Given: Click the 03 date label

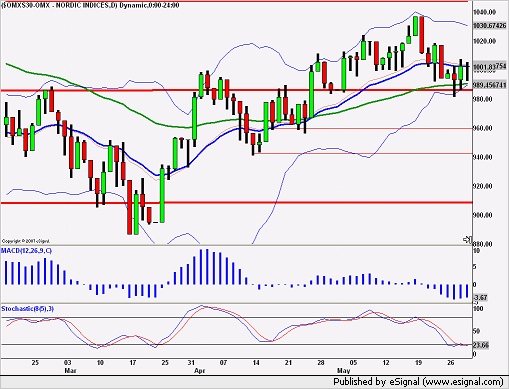Looking at the screenshot, I should pyautogui.click(x=68, y=363).
